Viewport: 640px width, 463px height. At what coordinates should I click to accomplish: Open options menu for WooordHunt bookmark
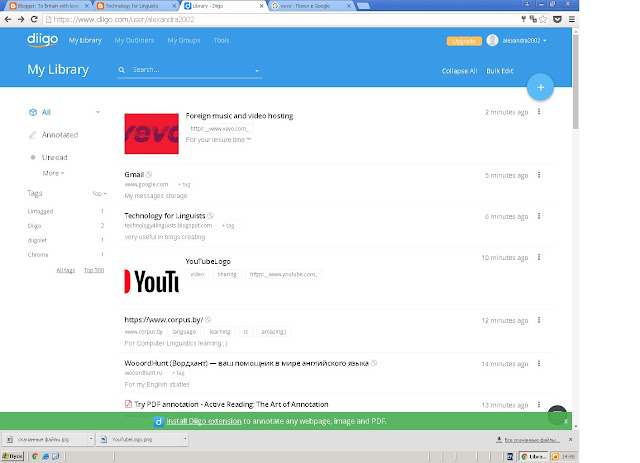[539, 363]
